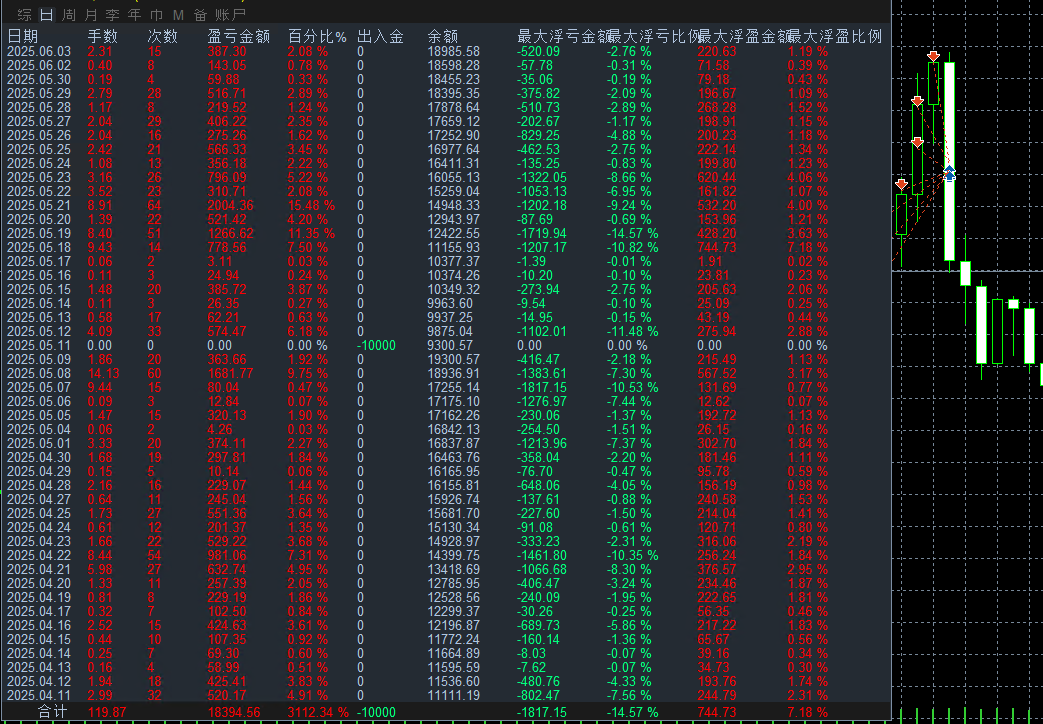Select the 年 yearly tab
Viewport: 1043px width, 724px height.
pos(134,15)
